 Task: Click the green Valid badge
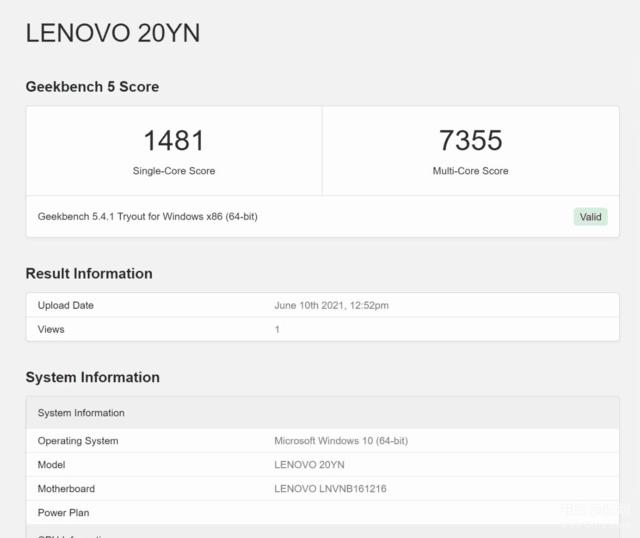click(x=591, y=217)
